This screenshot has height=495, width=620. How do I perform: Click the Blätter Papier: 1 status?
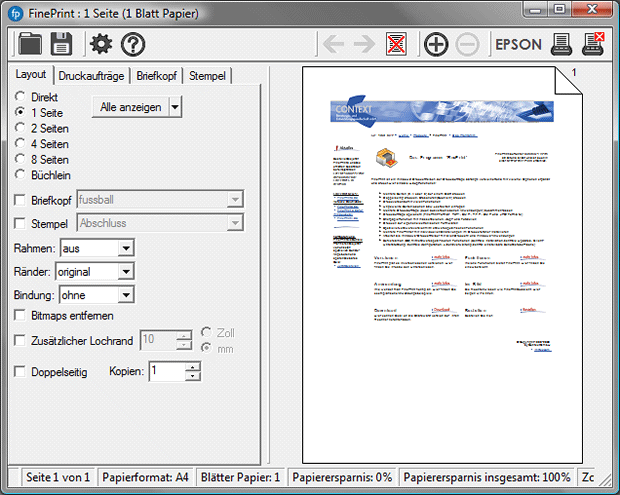click(x=240, y=477)
